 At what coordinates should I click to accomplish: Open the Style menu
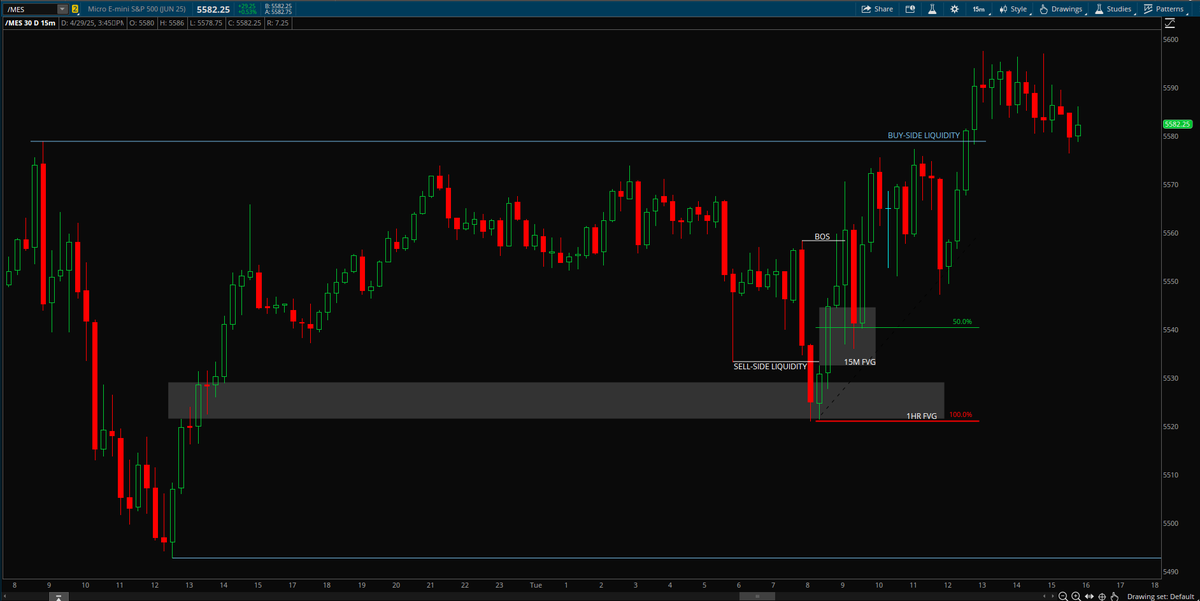click(1014, 9)
